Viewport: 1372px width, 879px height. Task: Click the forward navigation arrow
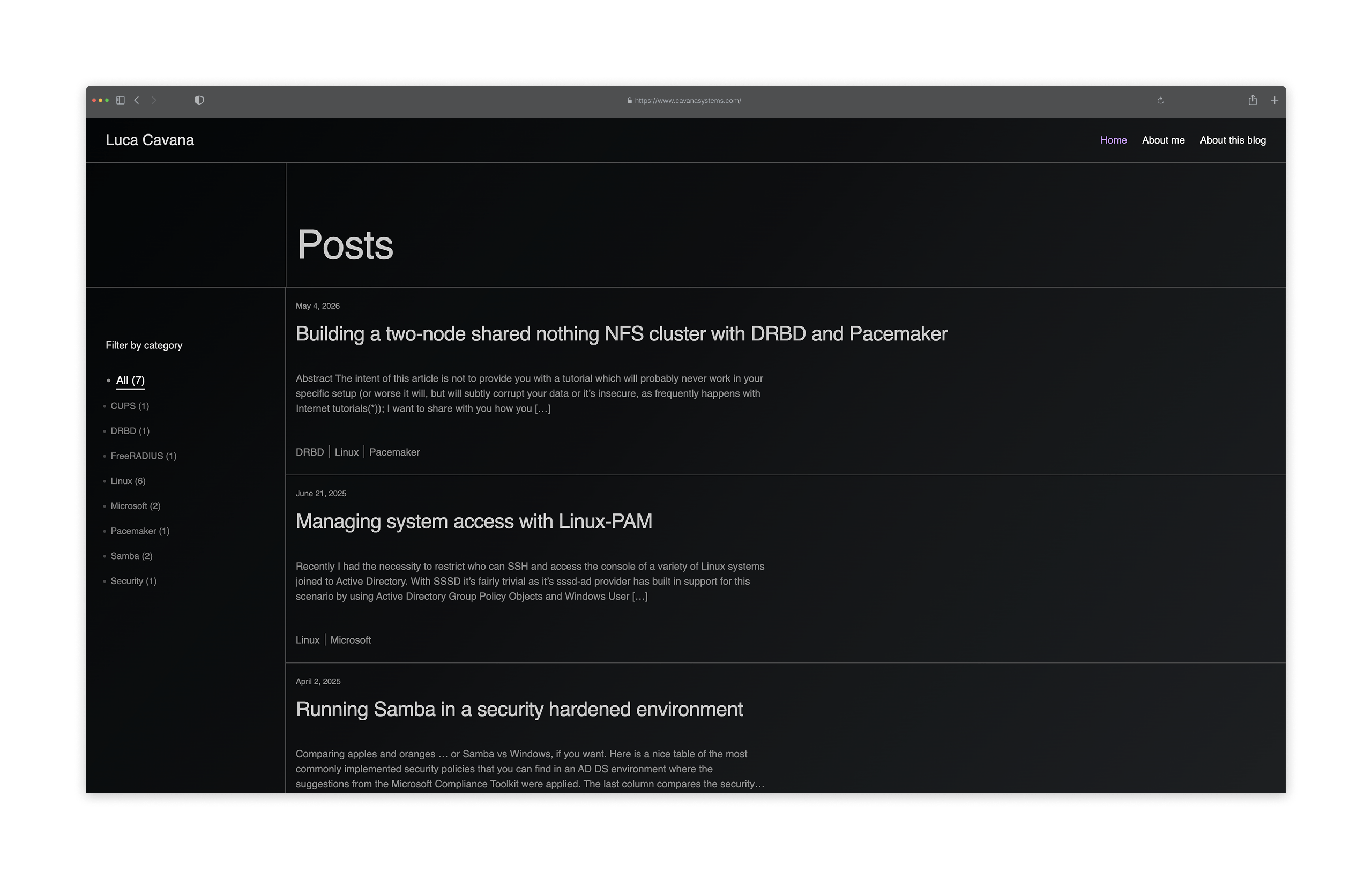[x=153, y=100]
